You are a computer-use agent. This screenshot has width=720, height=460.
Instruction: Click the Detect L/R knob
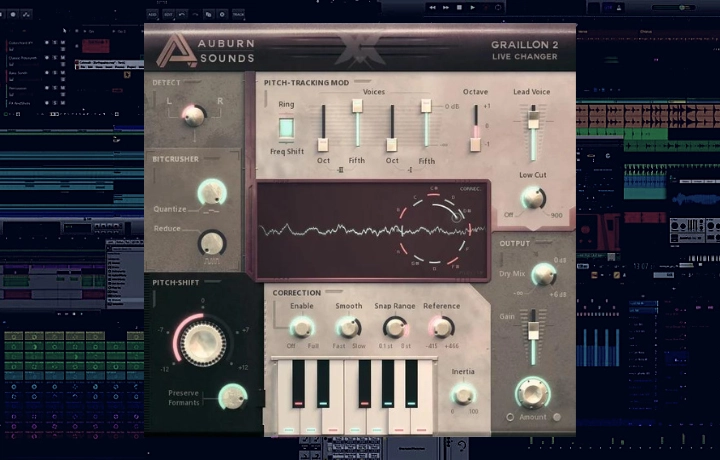194,115
